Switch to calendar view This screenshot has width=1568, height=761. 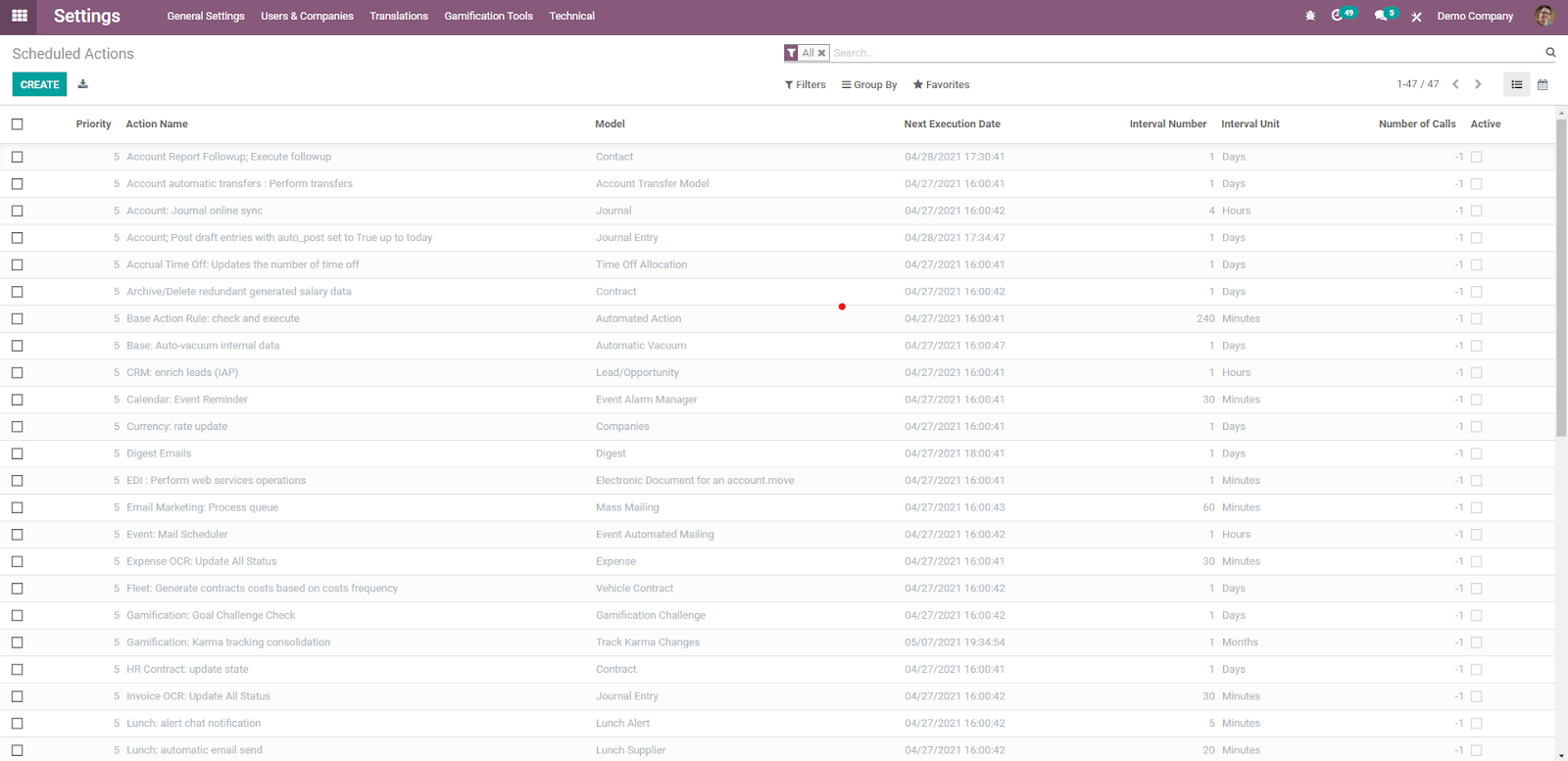click(1543, 84)
